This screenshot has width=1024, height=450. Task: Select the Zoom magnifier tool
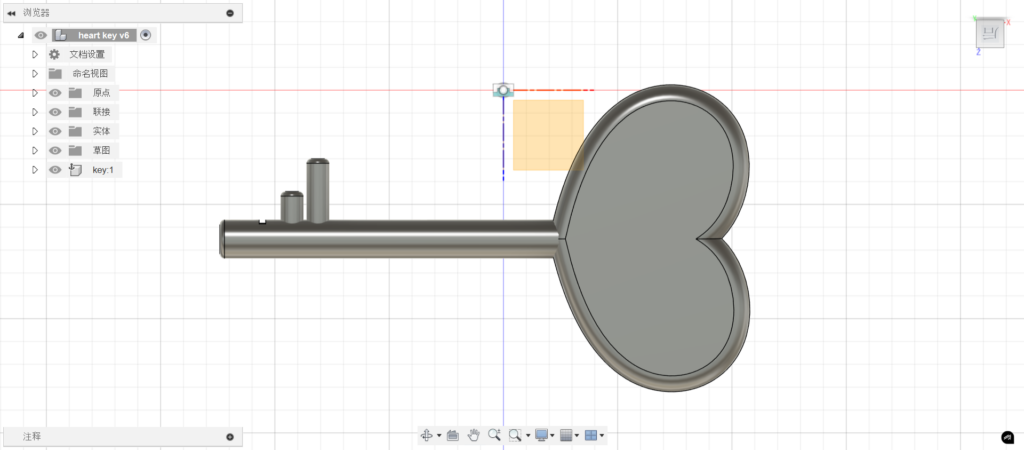point(494,435)
